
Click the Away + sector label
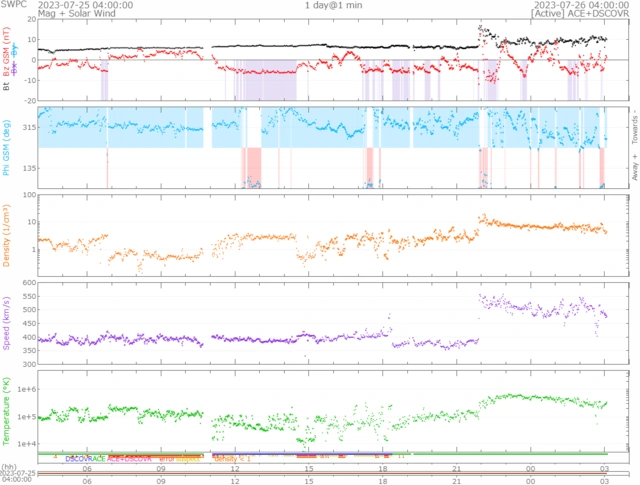[635, 167]
